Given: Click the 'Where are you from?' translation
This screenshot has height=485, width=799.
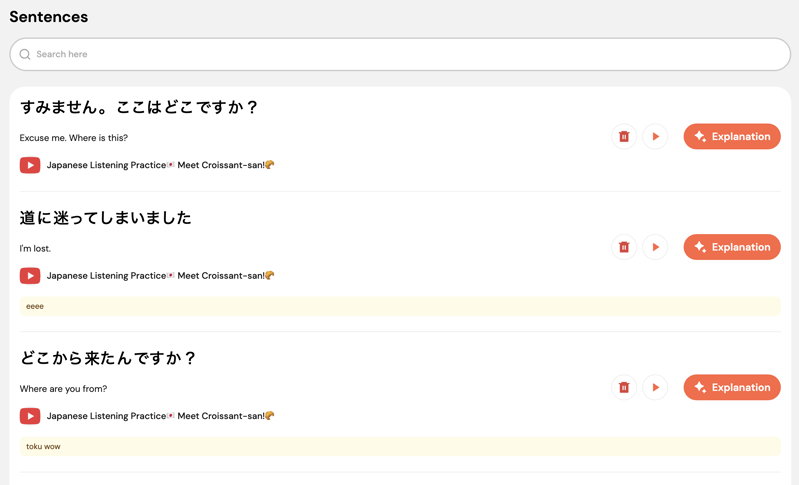Looking at the screenshot, I should pos(63,389).
